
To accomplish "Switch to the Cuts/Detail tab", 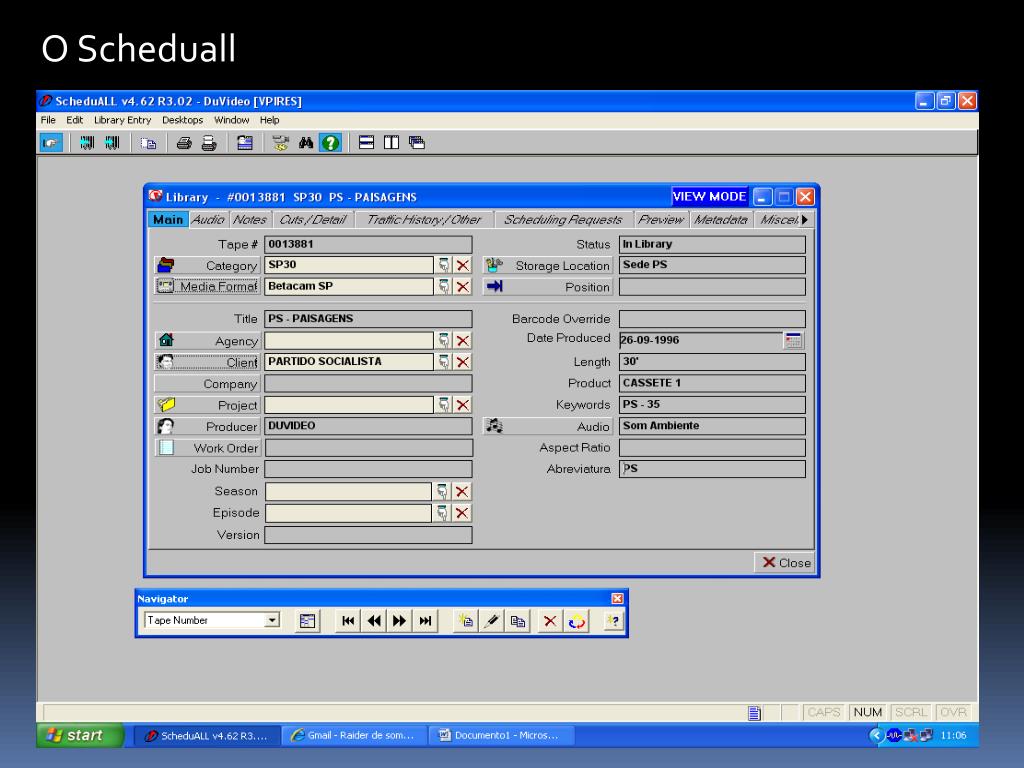I will (x=313, y=220).
